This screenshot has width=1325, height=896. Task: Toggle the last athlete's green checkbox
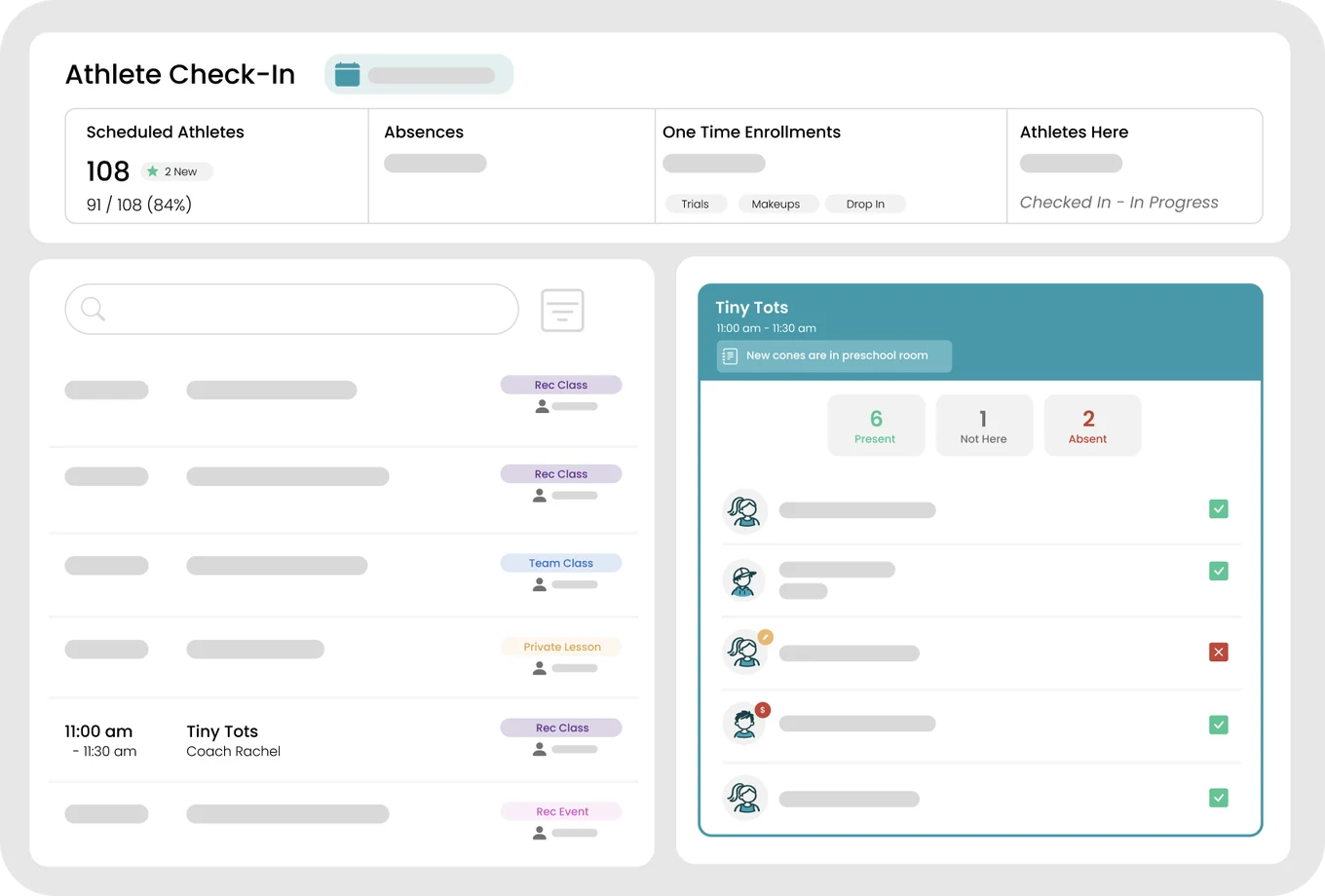tap(1218, 798)
